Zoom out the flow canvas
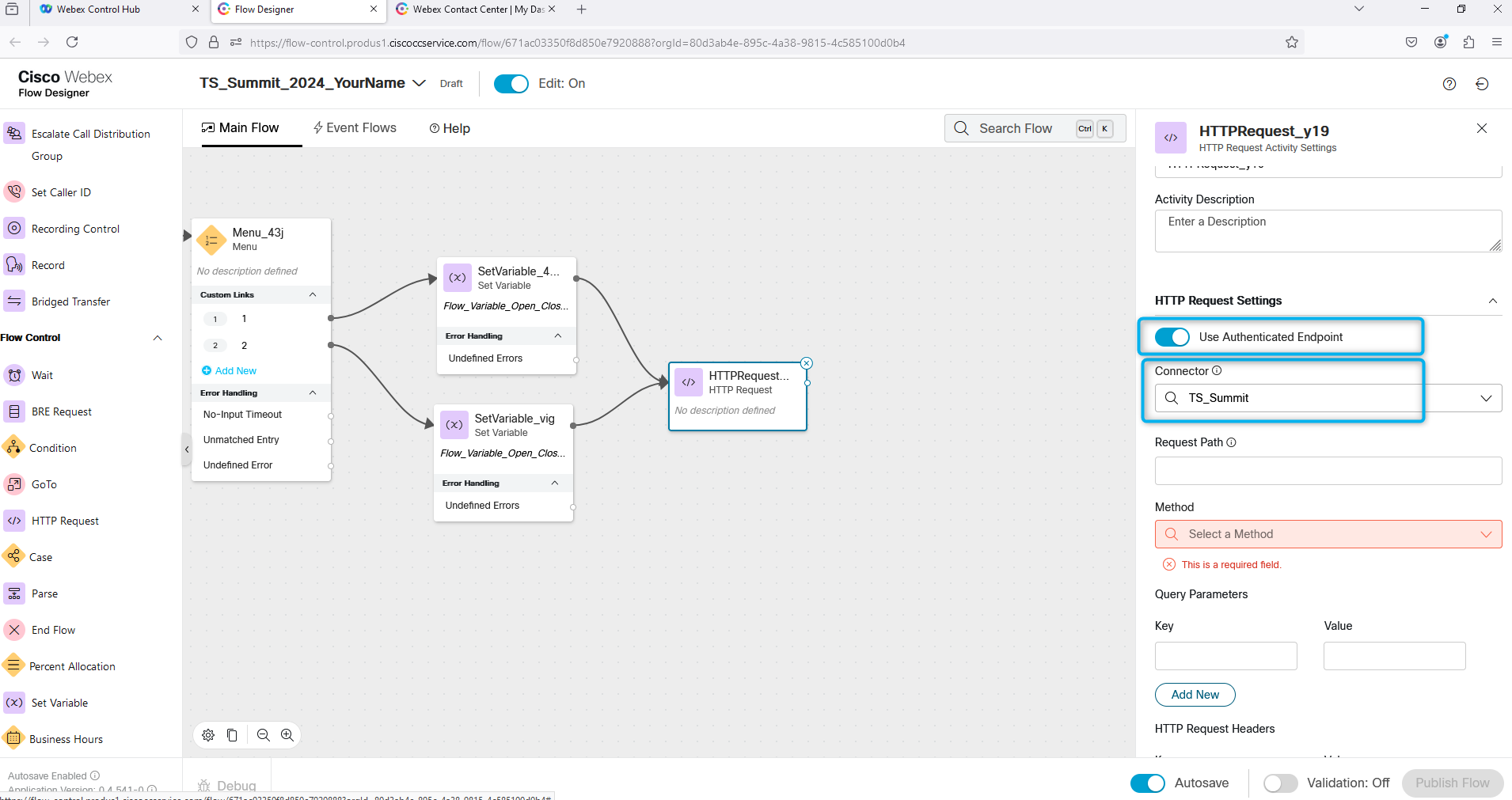1512x800 pixels. tap(264, 735)
